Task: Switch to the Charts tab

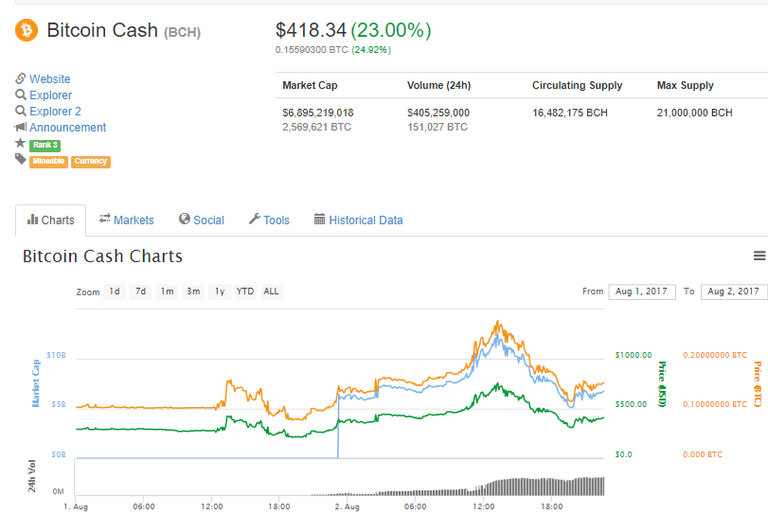Action: [51, 220]
